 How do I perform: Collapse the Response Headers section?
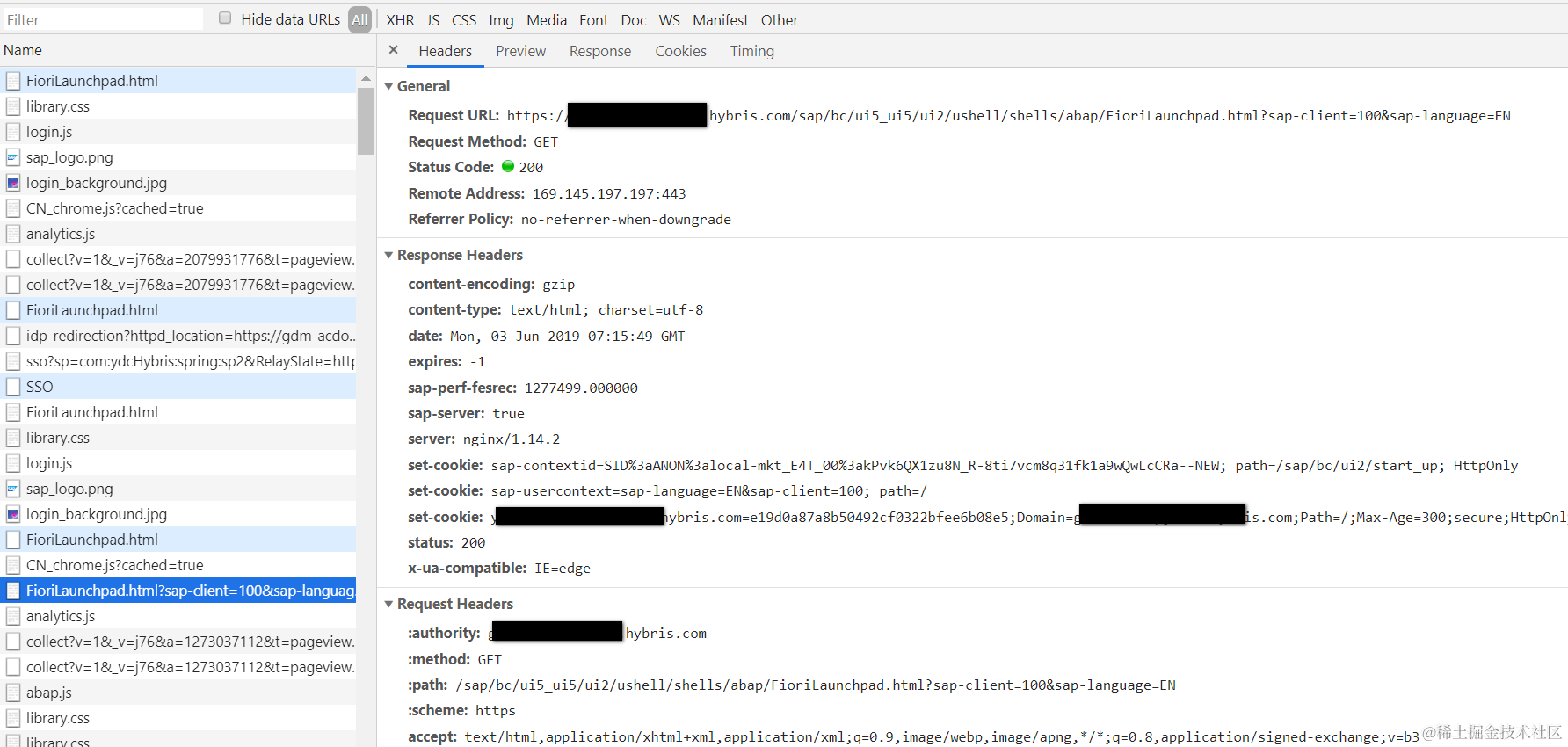388,255
